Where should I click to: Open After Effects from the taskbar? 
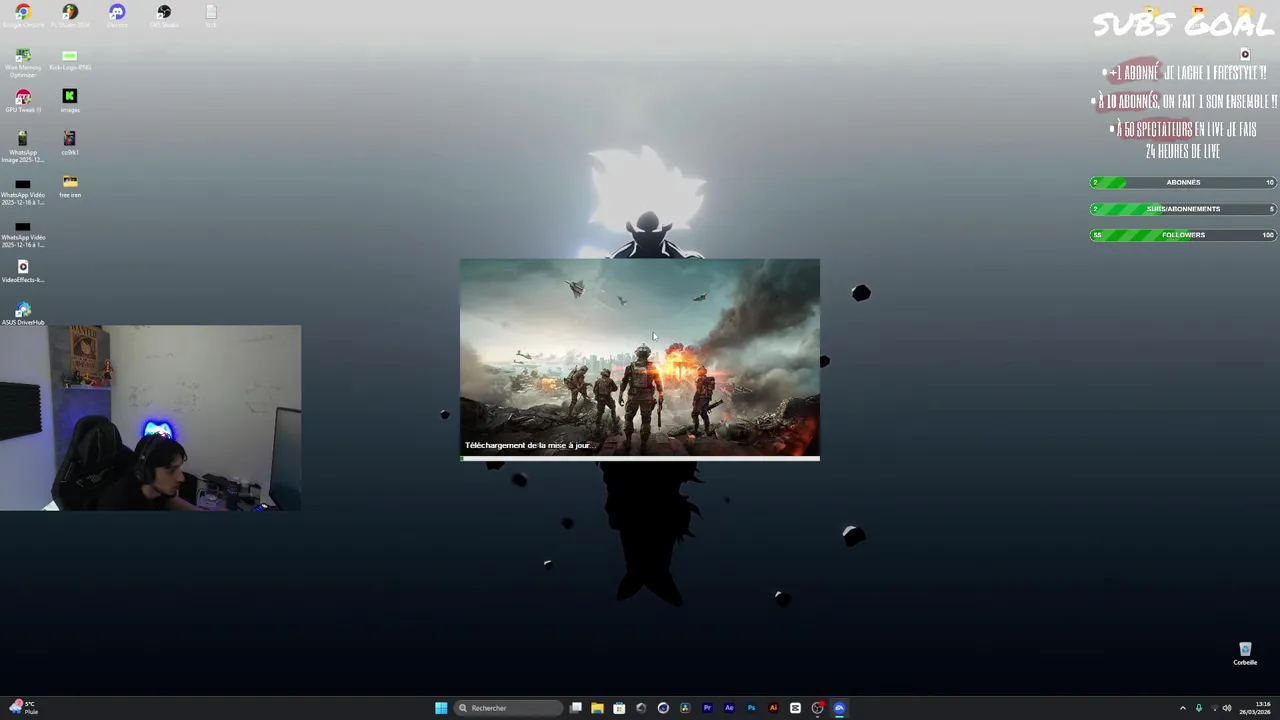tap(729, 708)
